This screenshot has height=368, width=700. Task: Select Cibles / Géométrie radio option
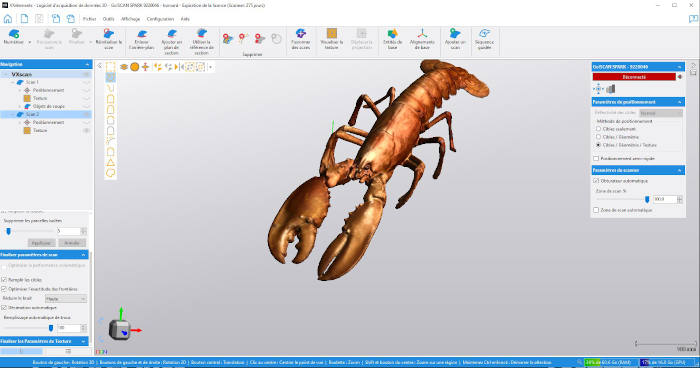point(599,137)
